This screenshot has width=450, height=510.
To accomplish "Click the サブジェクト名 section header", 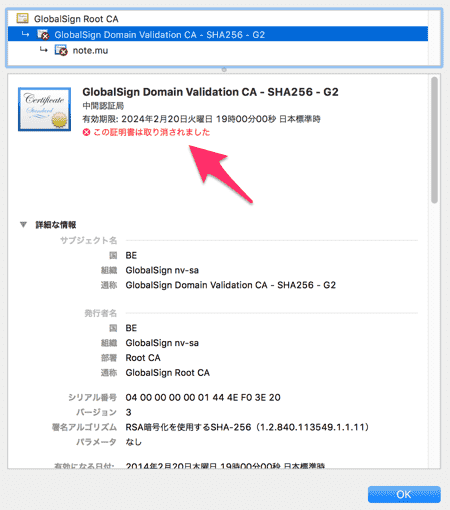I will 88,240.
